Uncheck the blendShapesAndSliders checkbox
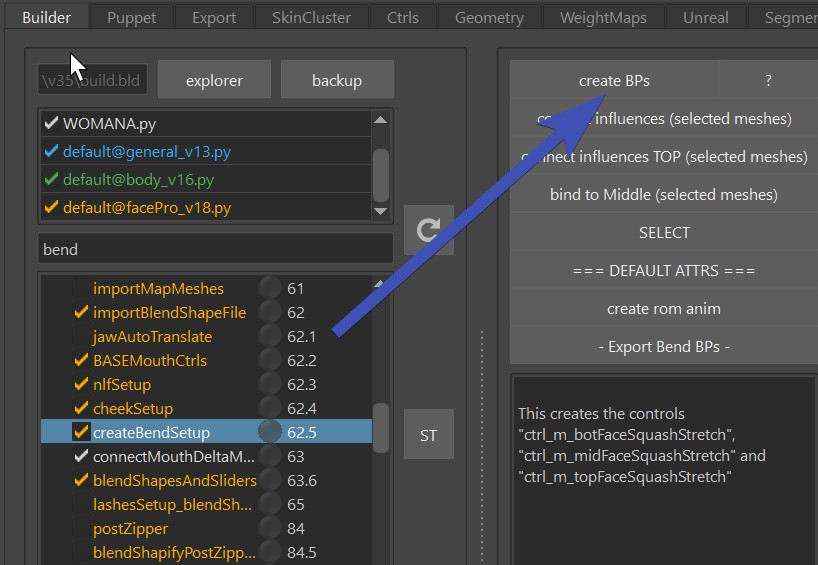Viewport: 818px width, 565px height. point(81,480)
